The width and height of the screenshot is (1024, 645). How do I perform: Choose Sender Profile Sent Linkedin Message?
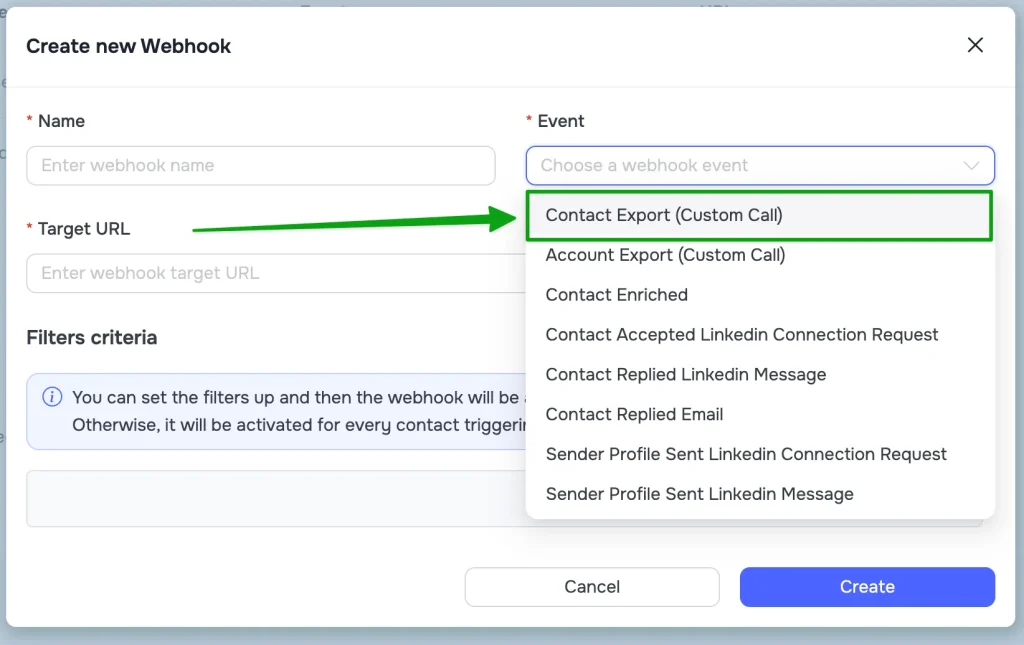point(700,494)
